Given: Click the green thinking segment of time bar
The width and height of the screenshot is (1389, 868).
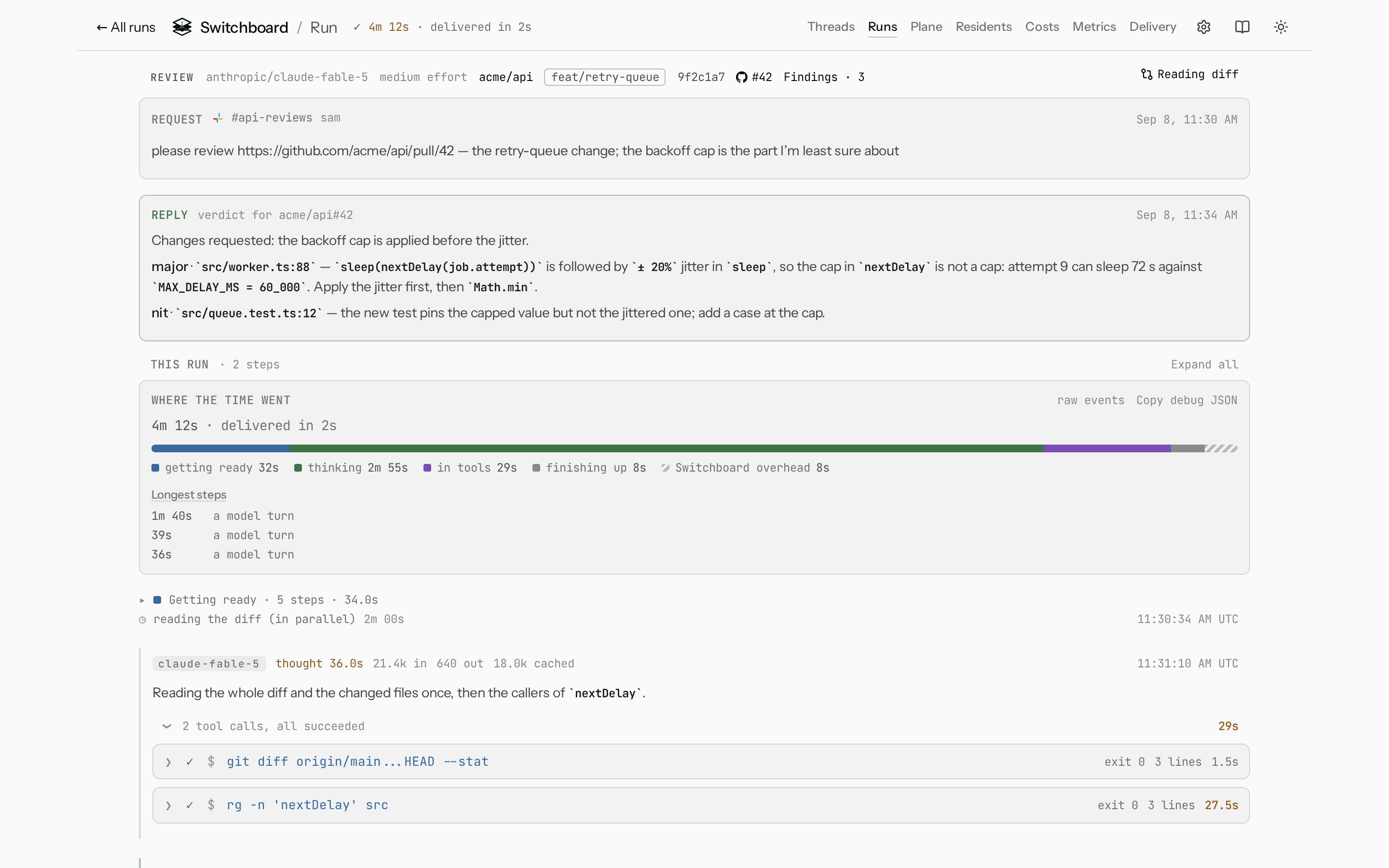Looking at the screenshot, I should click(666, 448).
